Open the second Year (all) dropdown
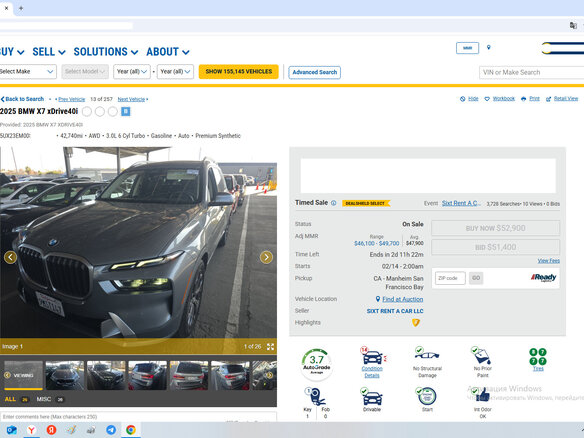The width and height of the screenshot is (584, 438). (175, 72)
